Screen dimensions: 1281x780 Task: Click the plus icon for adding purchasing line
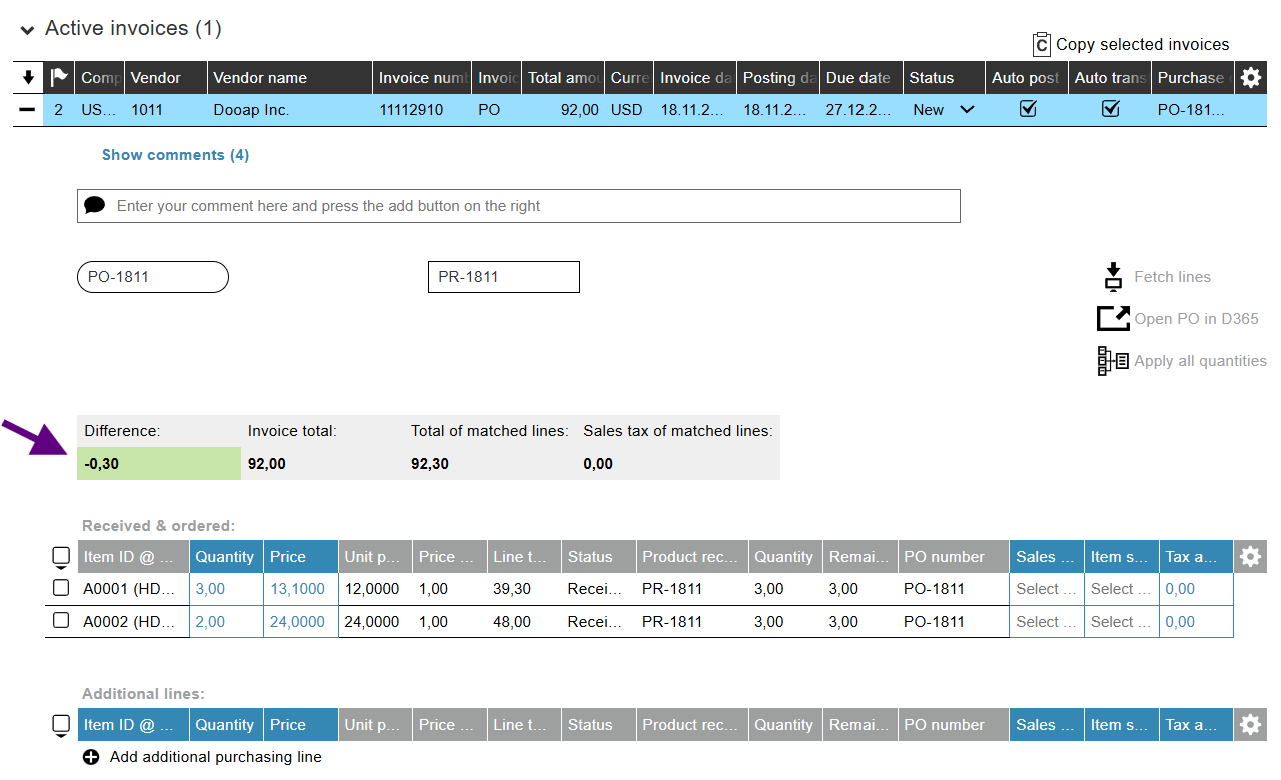pos(91,757)
